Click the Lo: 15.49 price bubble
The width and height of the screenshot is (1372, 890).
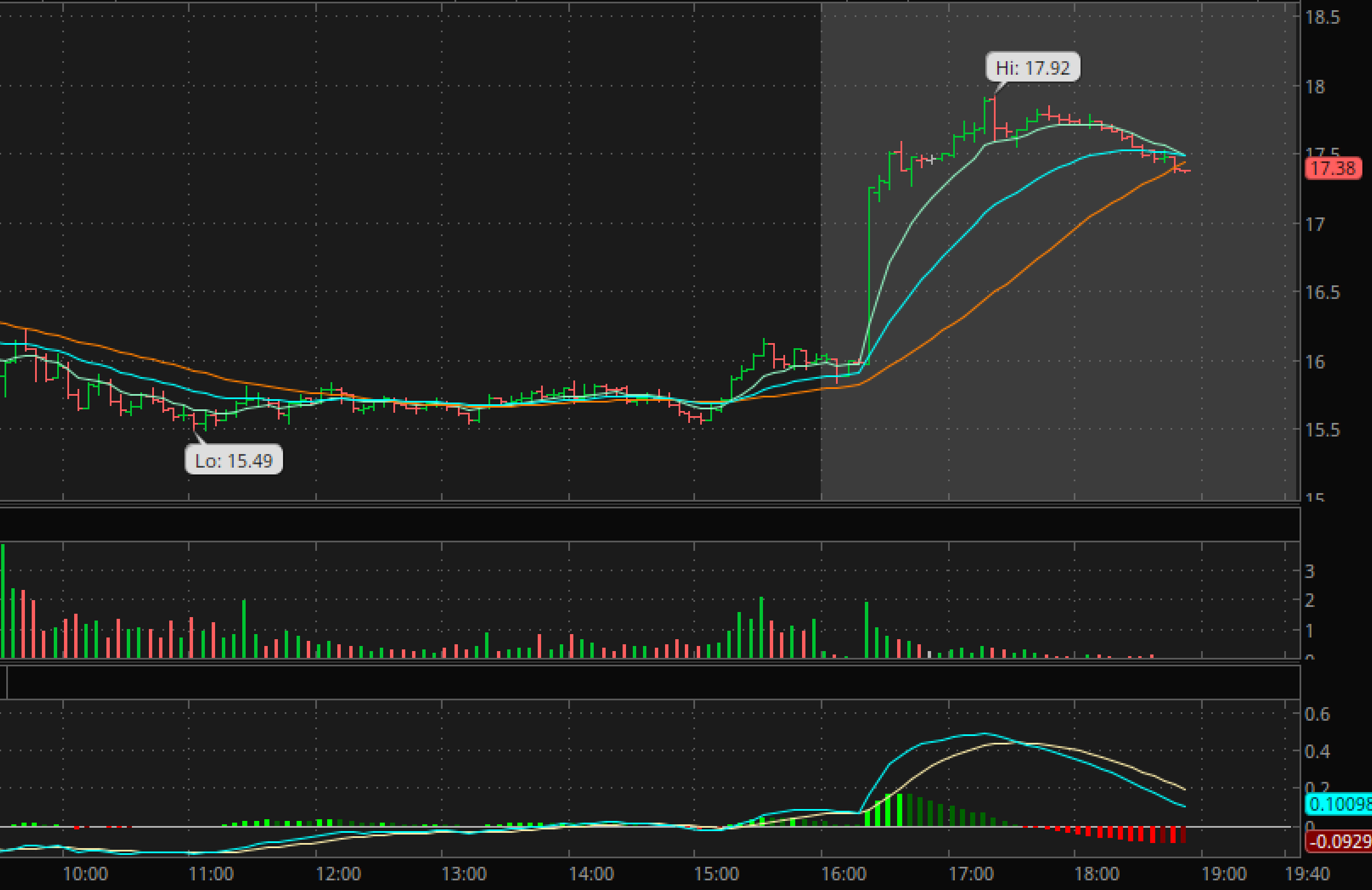(x=233, y=460)
